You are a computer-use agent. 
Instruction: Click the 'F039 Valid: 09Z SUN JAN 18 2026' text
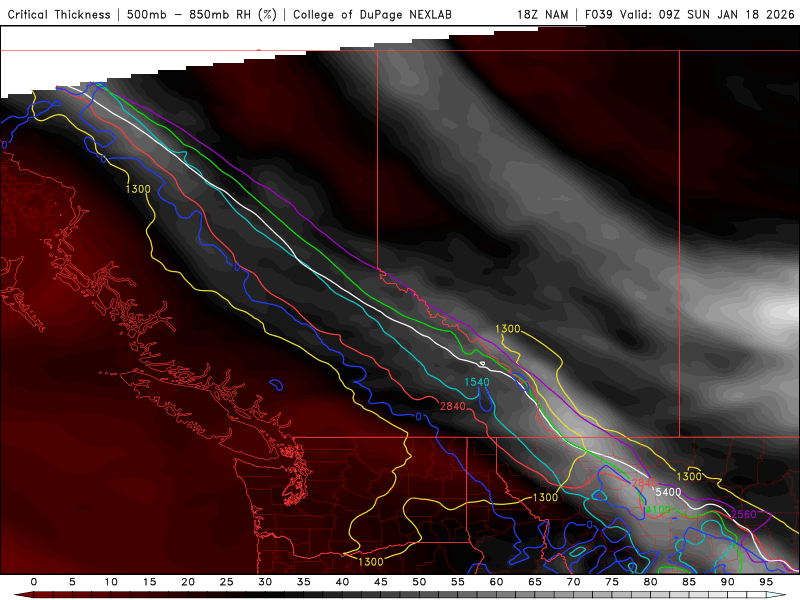coord(690,15)
